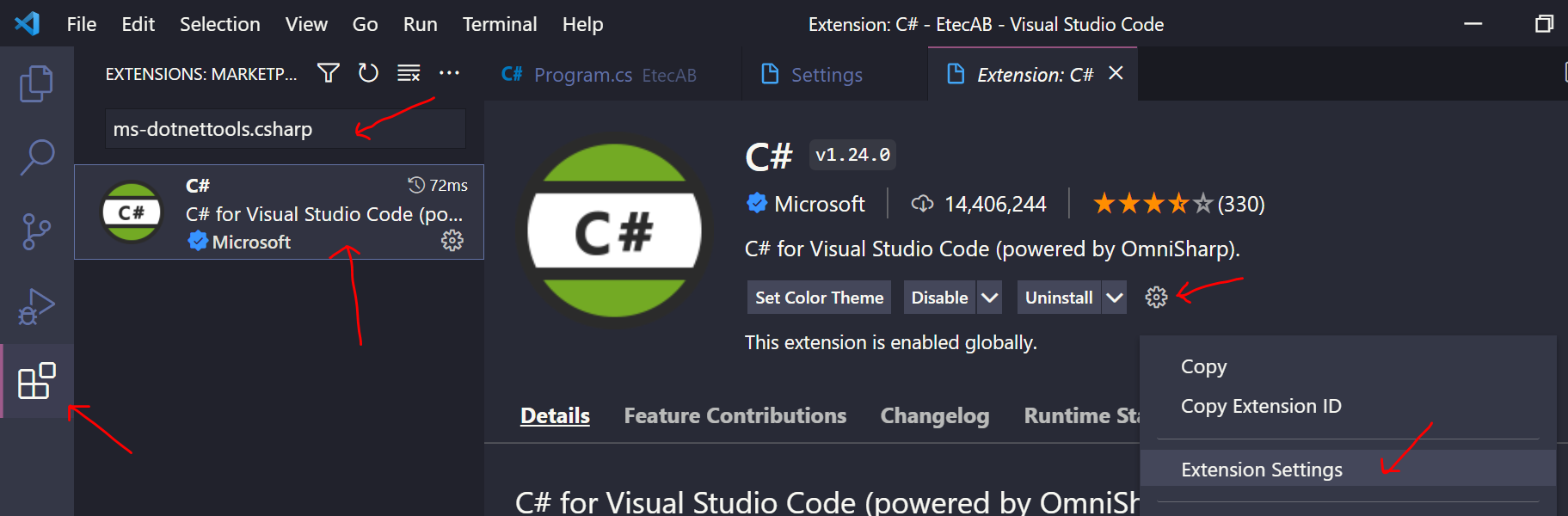Select the Extension: C# editor tab
Viewport: 1568px width, 516px height.
click(x=1033, y=74)
